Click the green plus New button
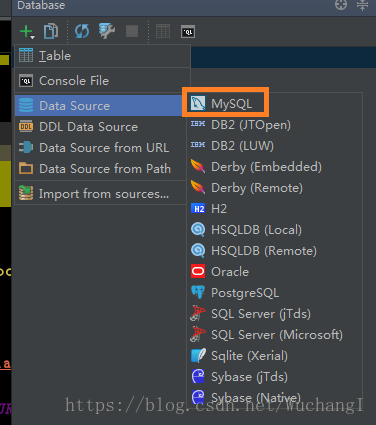 pos(25,32)
